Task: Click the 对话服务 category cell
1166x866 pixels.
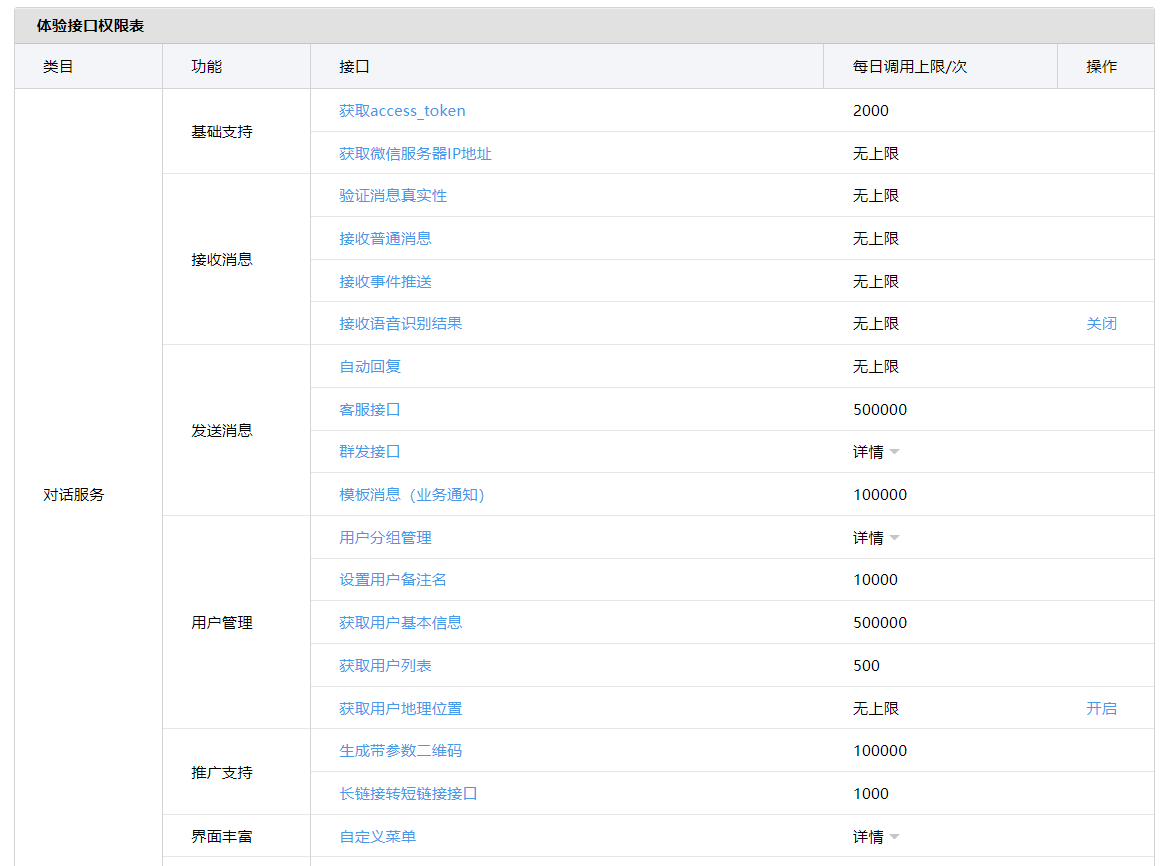Action: (x=74, y=494)
